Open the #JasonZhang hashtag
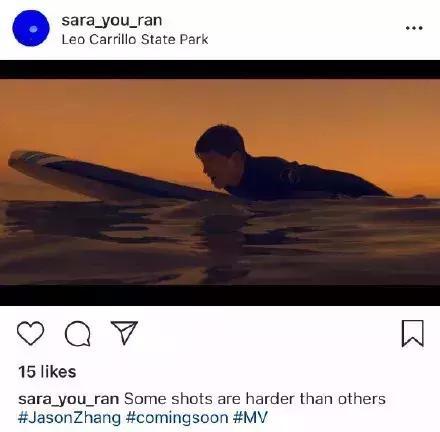Viewport: 440px width, 432px height. coord(69,418)
